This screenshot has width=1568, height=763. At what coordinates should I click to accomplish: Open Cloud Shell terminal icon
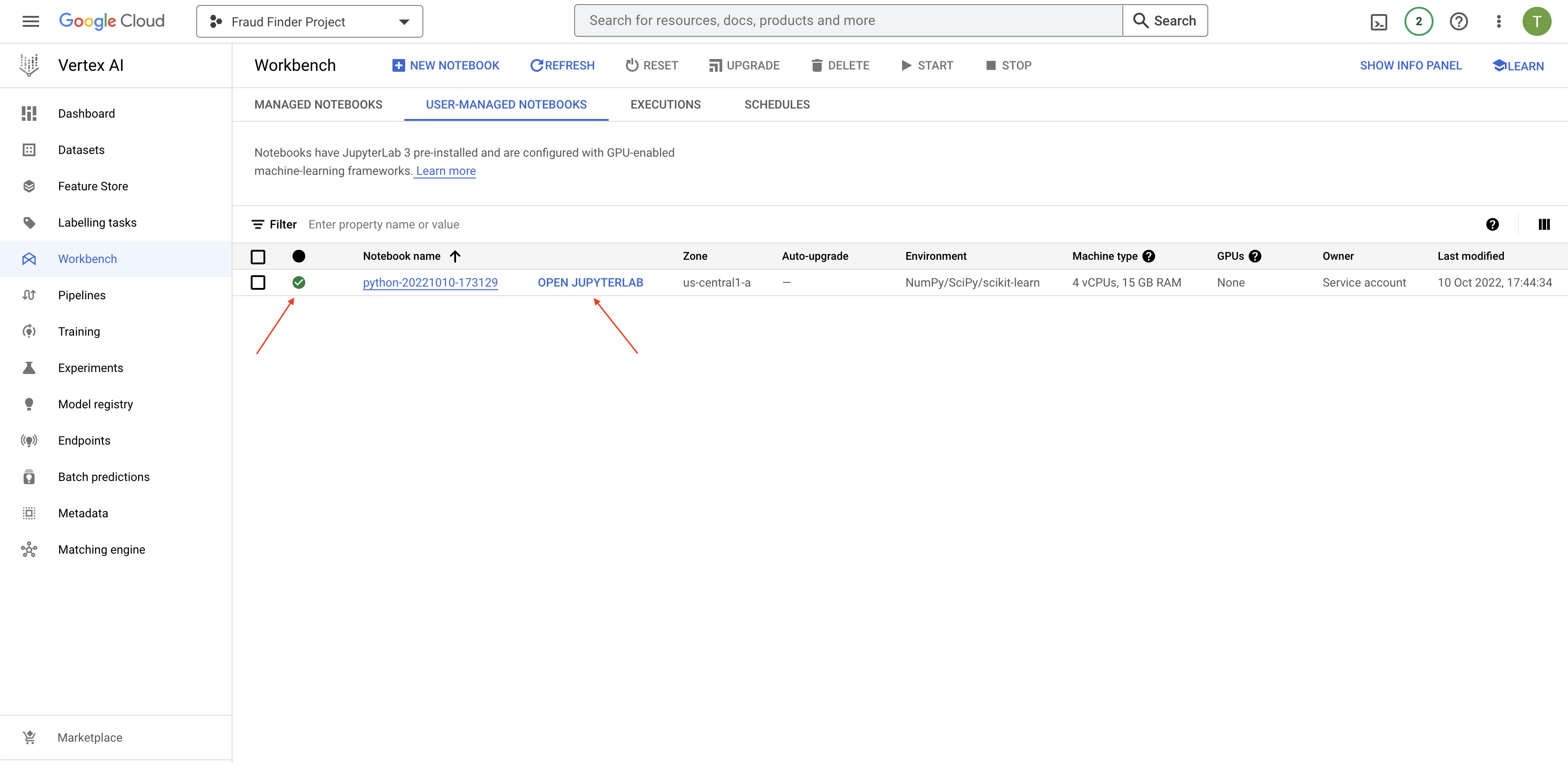[x=1378, y=22]
